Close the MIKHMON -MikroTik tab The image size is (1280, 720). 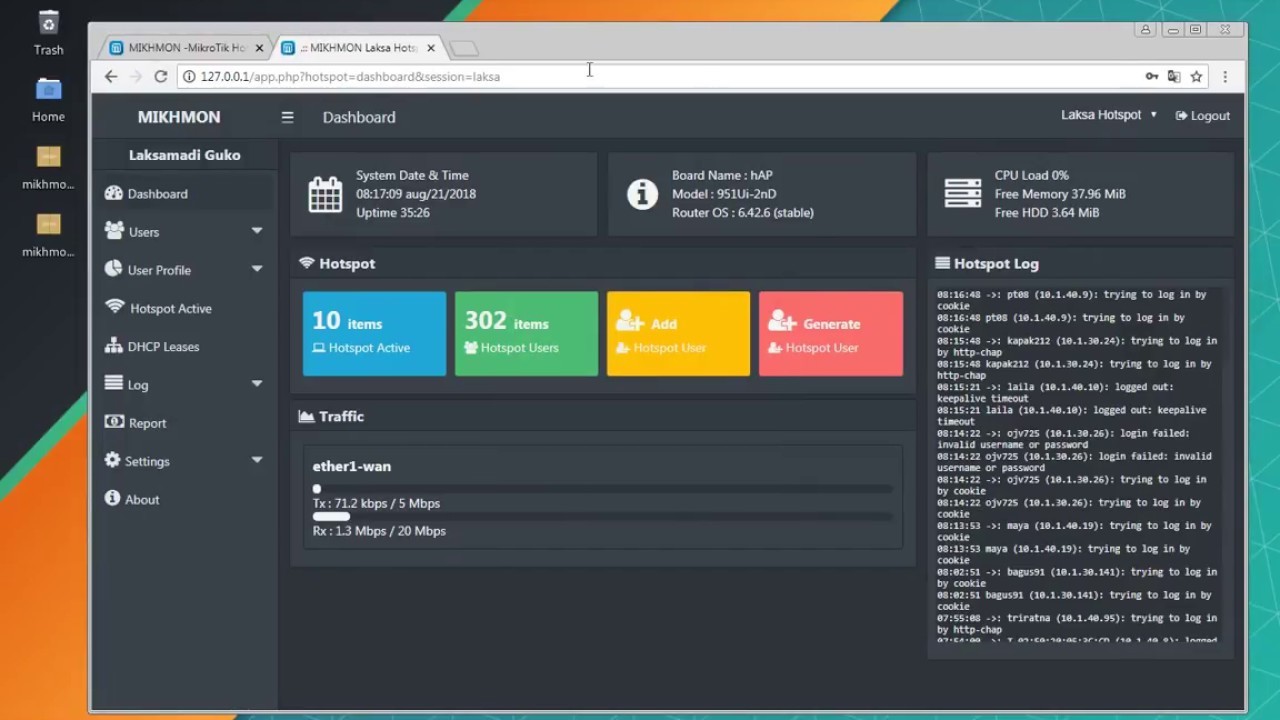(259, 47)
